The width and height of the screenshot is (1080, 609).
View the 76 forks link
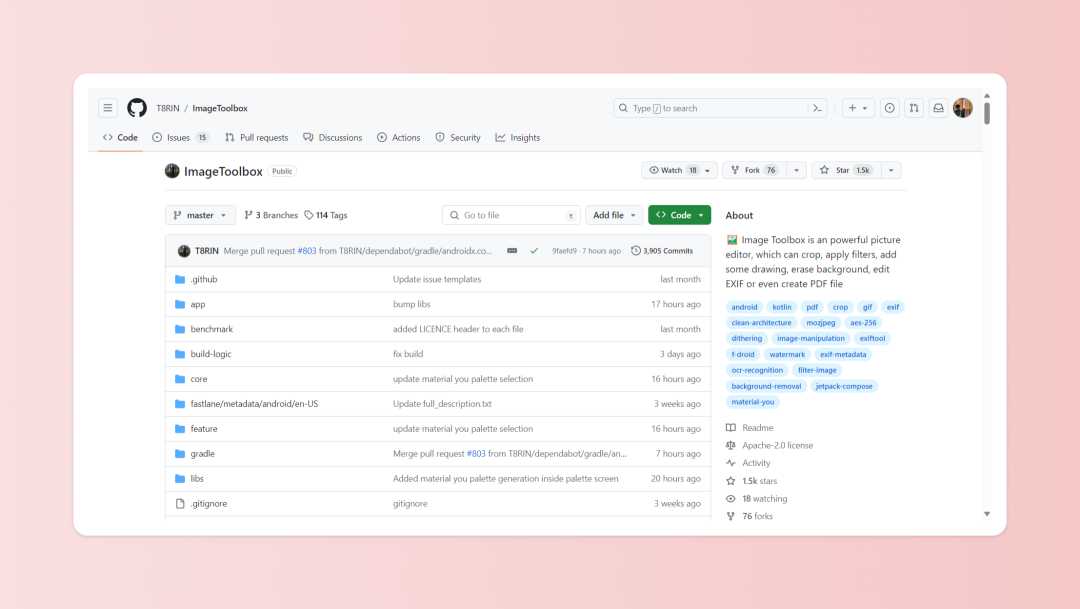(758, 516)
